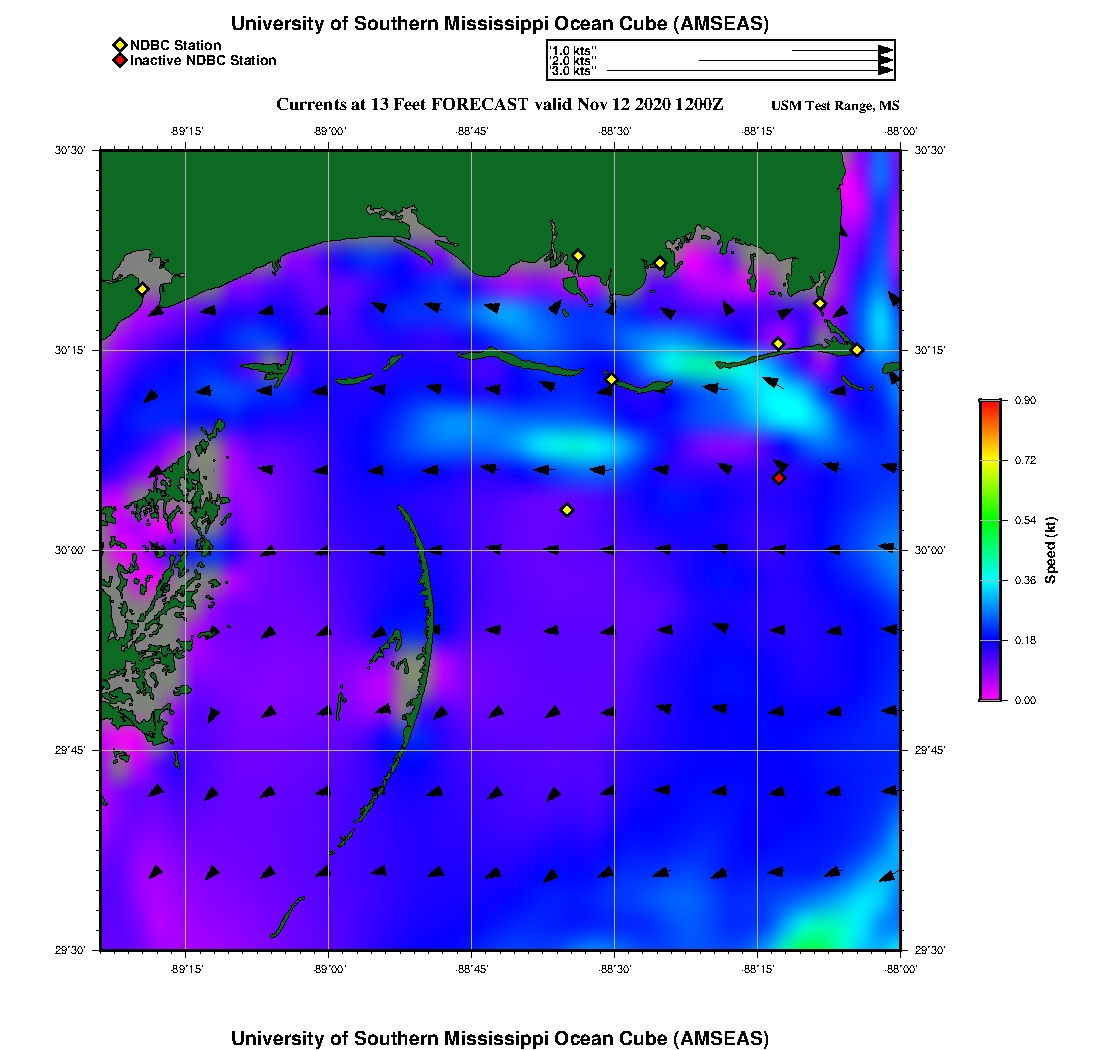The width and height of the screenshot is (1100, 1050).
Task: Click the easternmost yellow station marker on the 30°15' line
Action: (x=857, y=350)
